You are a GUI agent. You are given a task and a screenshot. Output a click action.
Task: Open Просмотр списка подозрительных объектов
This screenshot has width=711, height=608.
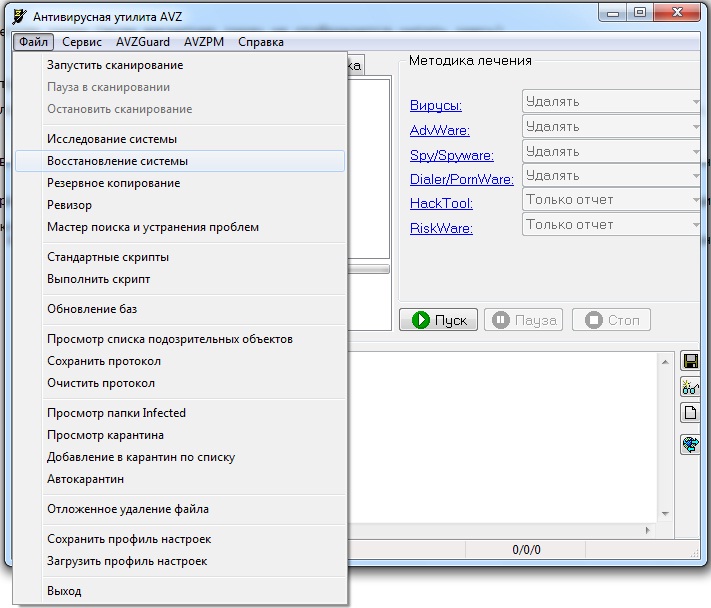point(180,339)
